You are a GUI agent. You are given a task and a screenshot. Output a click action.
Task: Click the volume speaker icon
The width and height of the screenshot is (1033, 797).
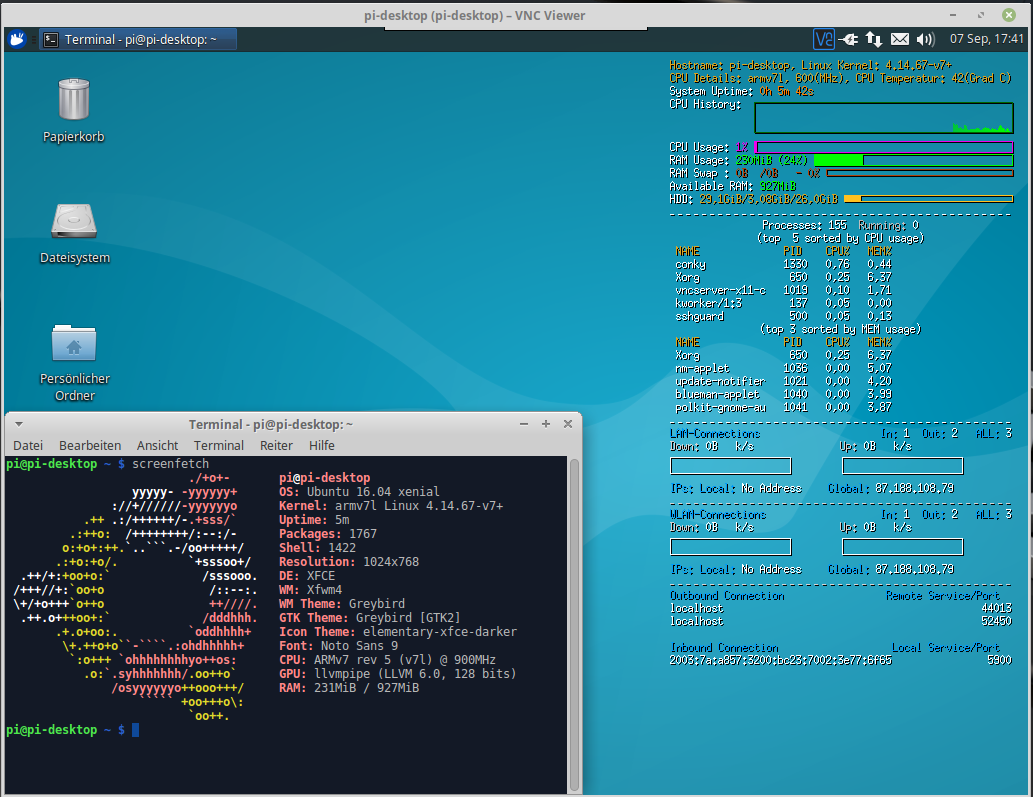[925, 39]
